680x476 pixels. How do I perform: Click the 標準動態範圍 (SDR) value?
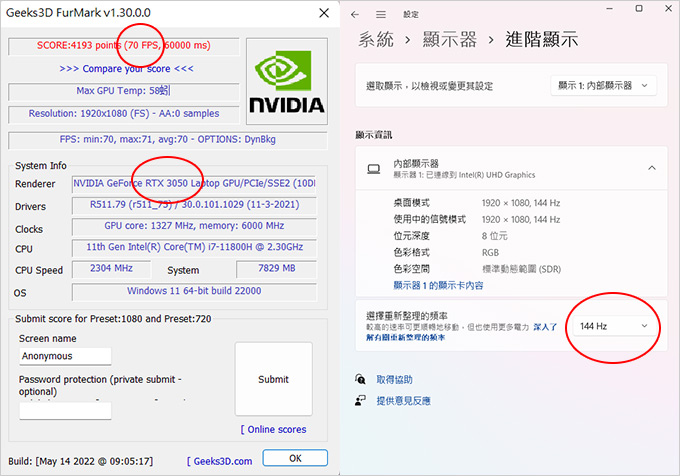(x=522, y=269)
